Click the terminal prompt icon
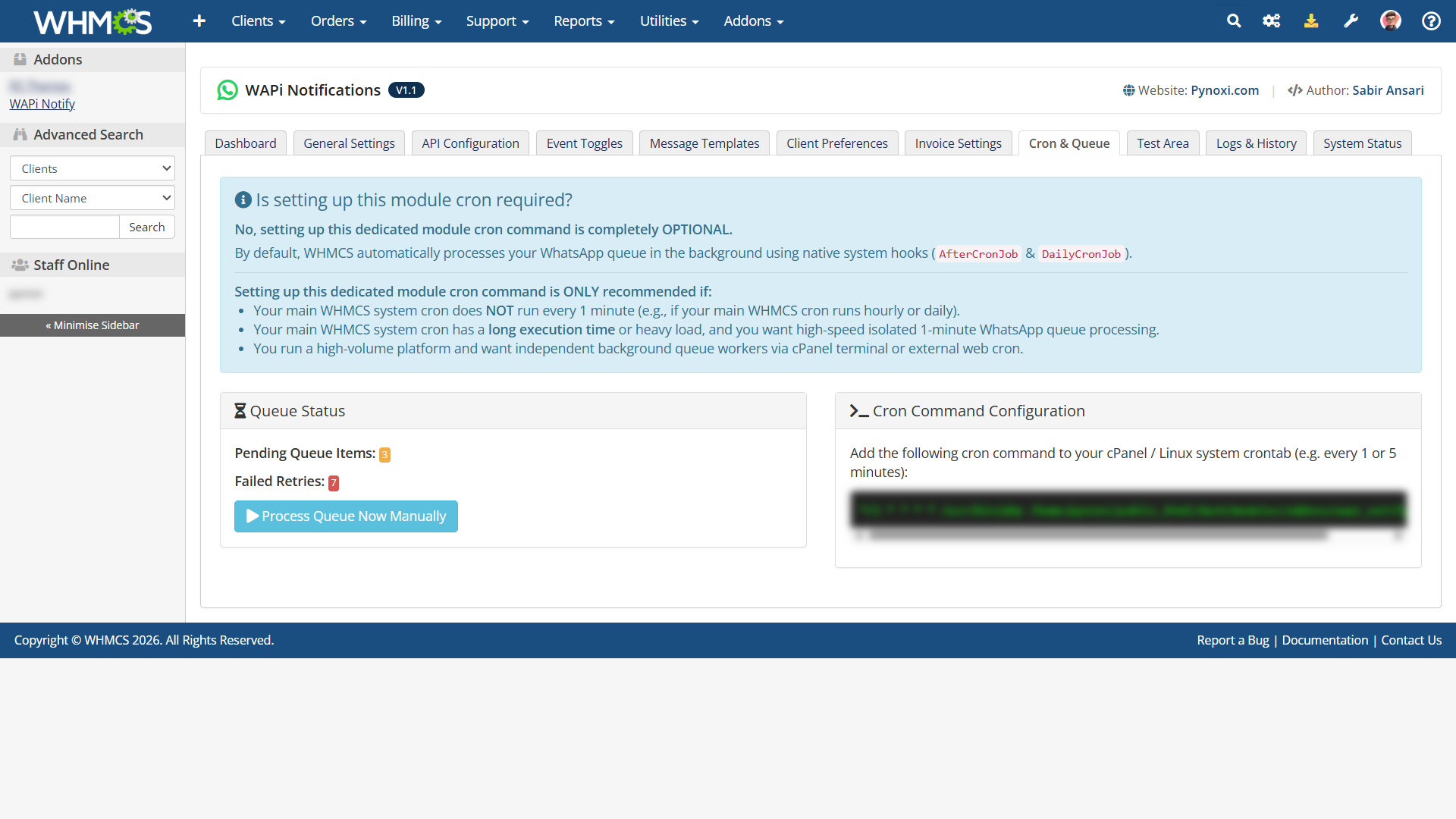 coord(859,411)
